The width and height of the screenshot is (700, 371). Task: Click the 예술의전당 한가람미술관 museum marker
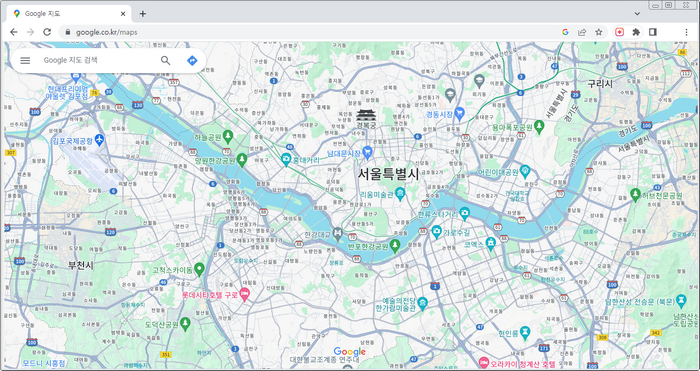click(422, 304)
